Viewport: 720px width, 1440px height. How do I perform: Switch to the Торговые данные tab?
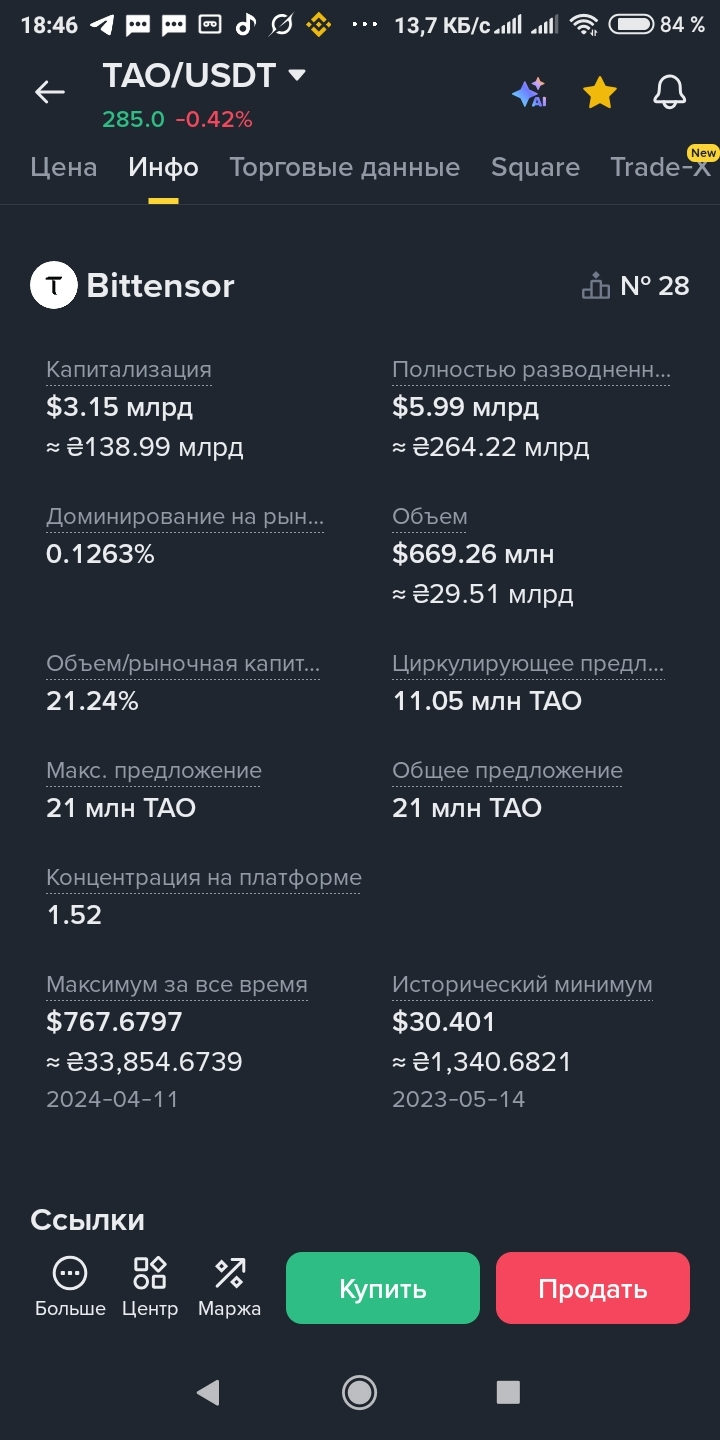pyautogui.click(x=345, y=167)
